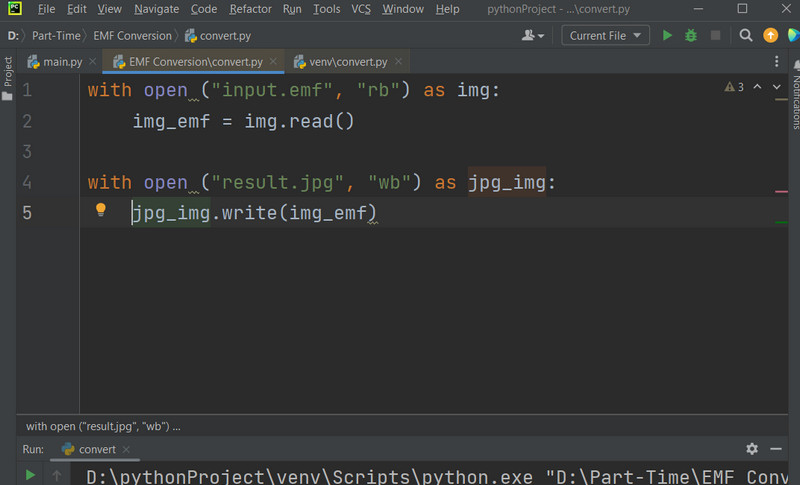Click the yellow lightbulb quick-fix icon
The width and height of the screenshot is (800, 485).
point(101,210)
